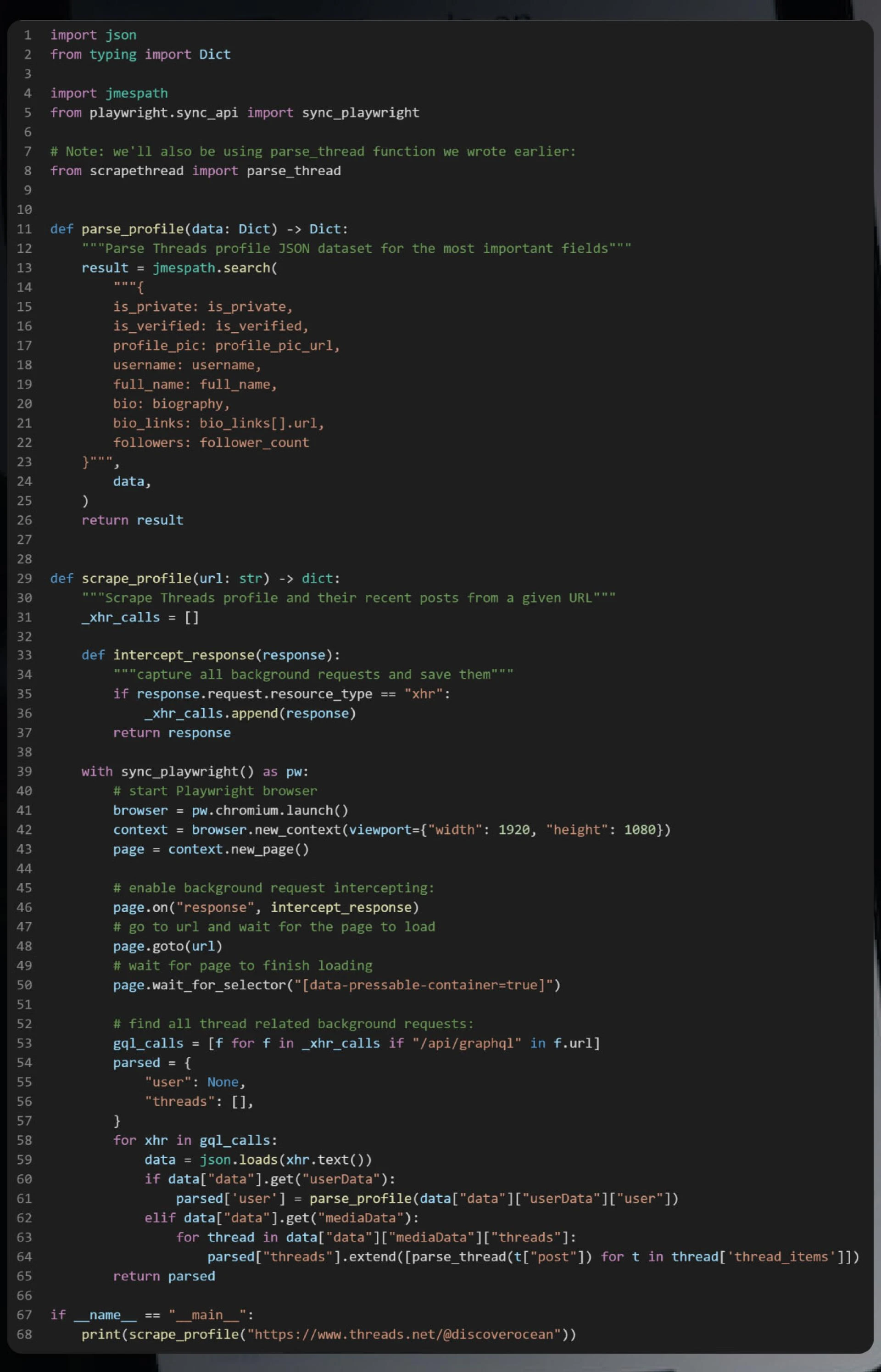Click the import json statement
The height and width of the screenshot is (1372, 881).
point(93,35)
